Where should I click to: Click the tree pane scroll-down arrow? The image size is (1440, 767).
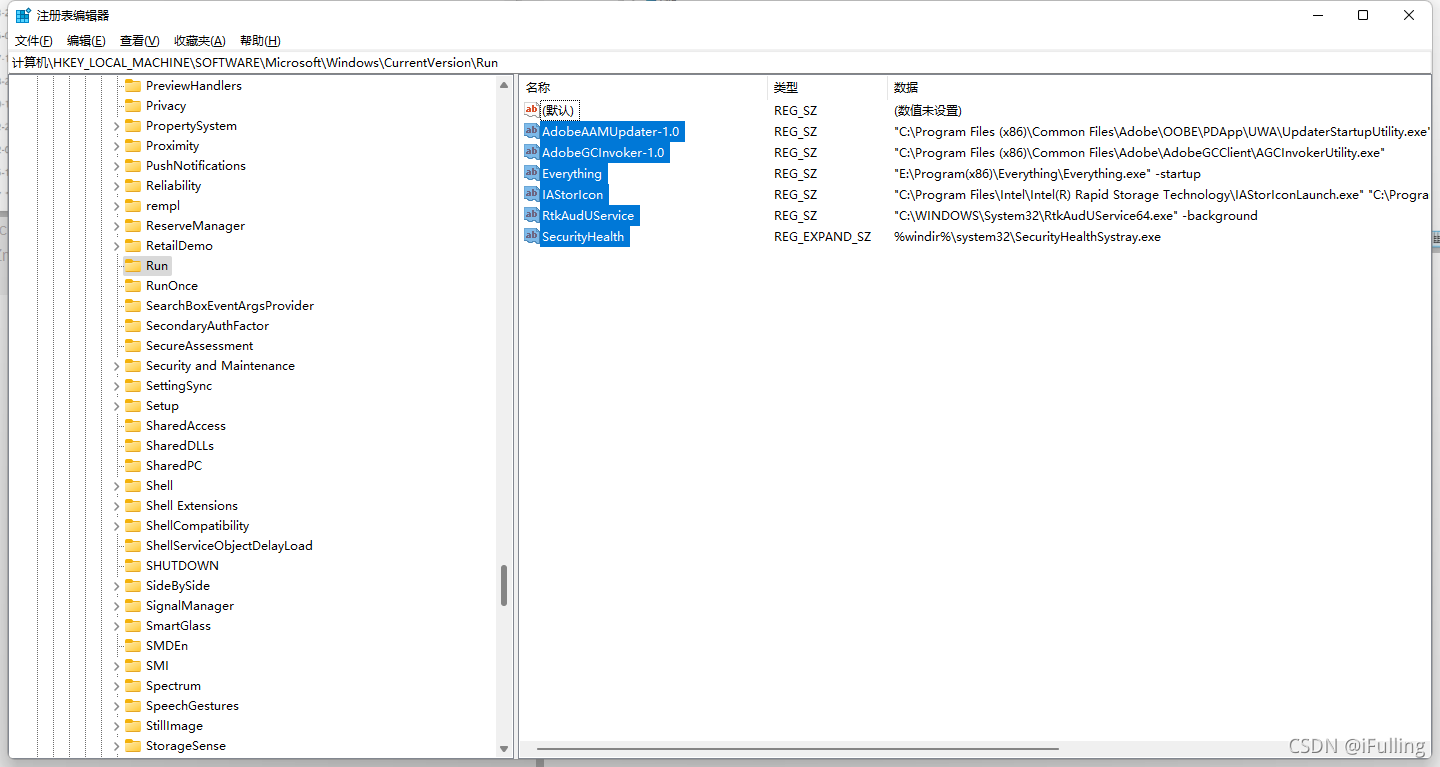tap(504, 748)
